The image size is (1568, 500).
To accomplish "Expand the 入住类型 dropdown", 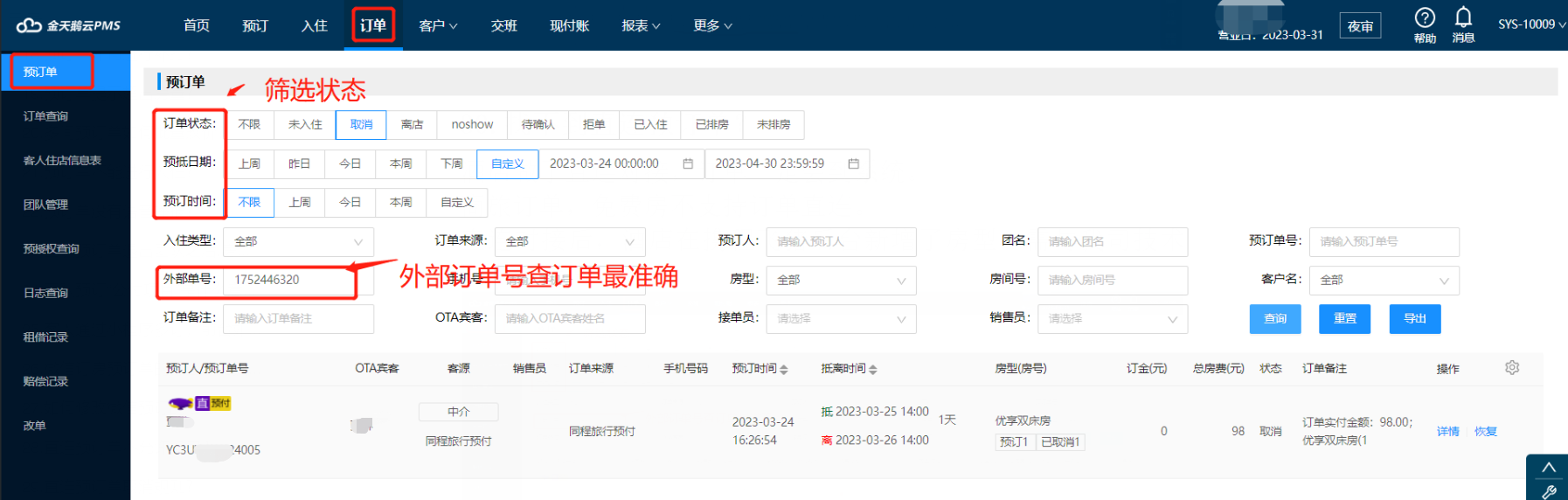I will pos(298,241).
